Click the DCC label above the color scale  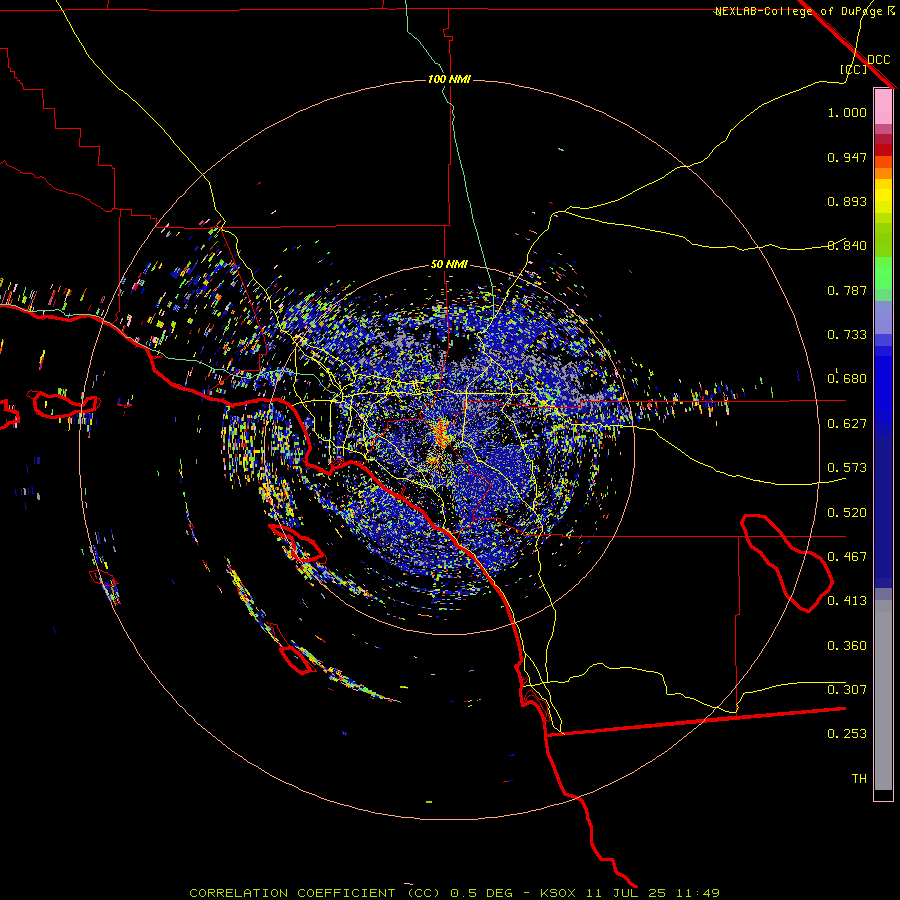tap(878, 59)
